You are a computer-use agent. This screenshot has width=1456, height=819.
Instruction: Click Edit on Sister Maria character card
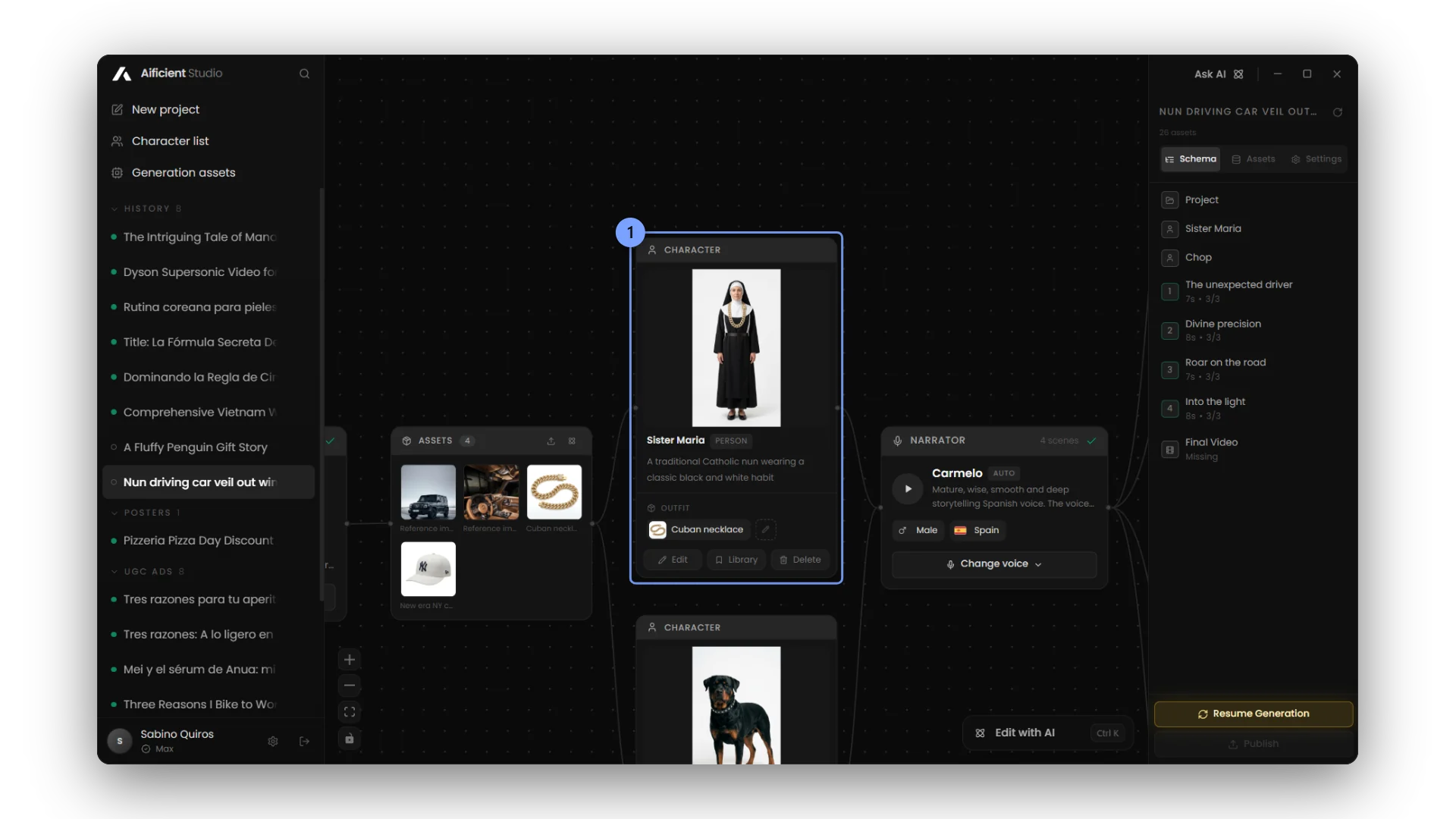click(x=673, y=560)
